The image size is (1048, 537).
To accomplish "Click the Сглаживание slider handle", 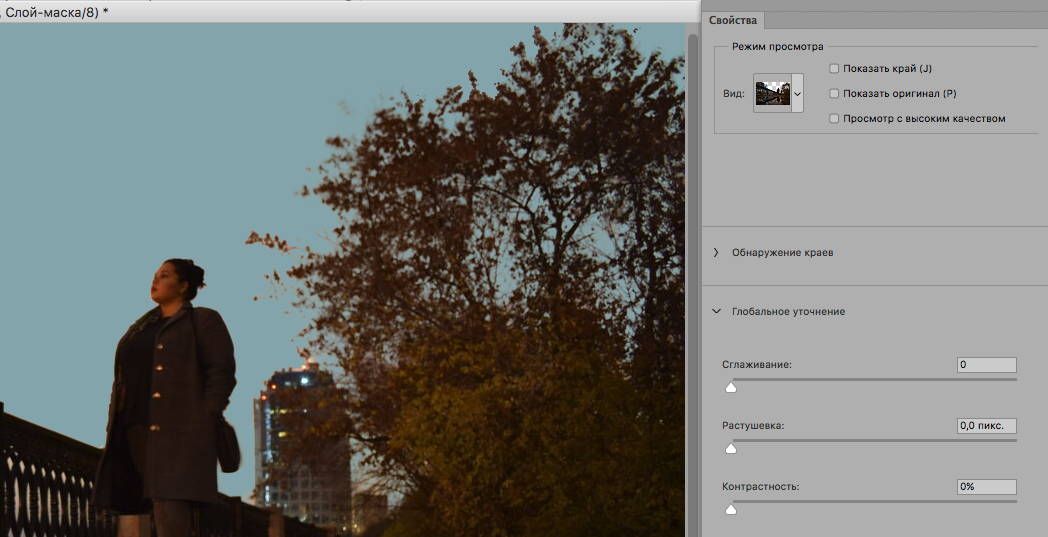I will 731,387.
